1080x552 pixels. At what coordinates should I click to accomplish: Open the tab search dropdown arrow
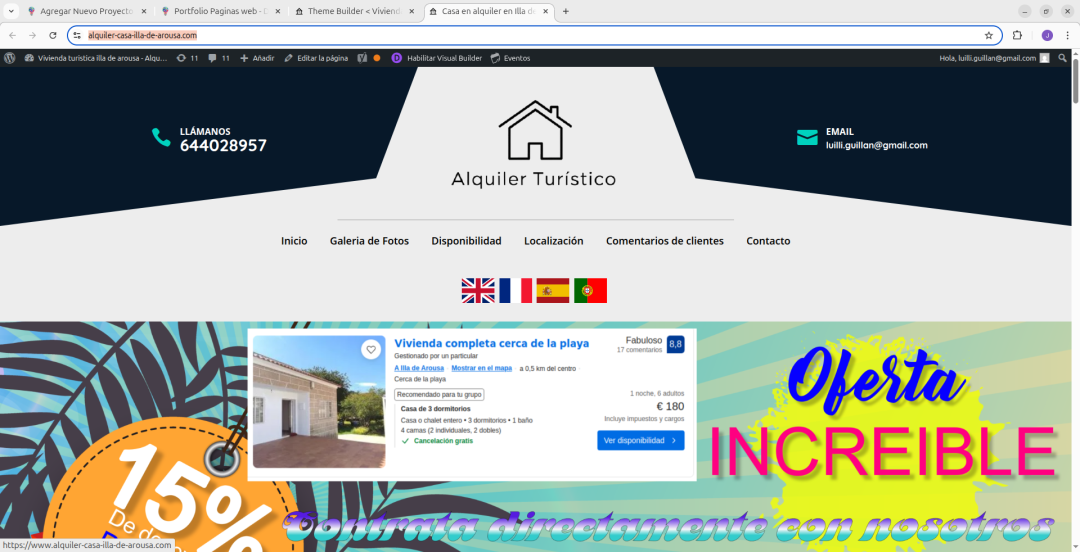pos(10,12)
